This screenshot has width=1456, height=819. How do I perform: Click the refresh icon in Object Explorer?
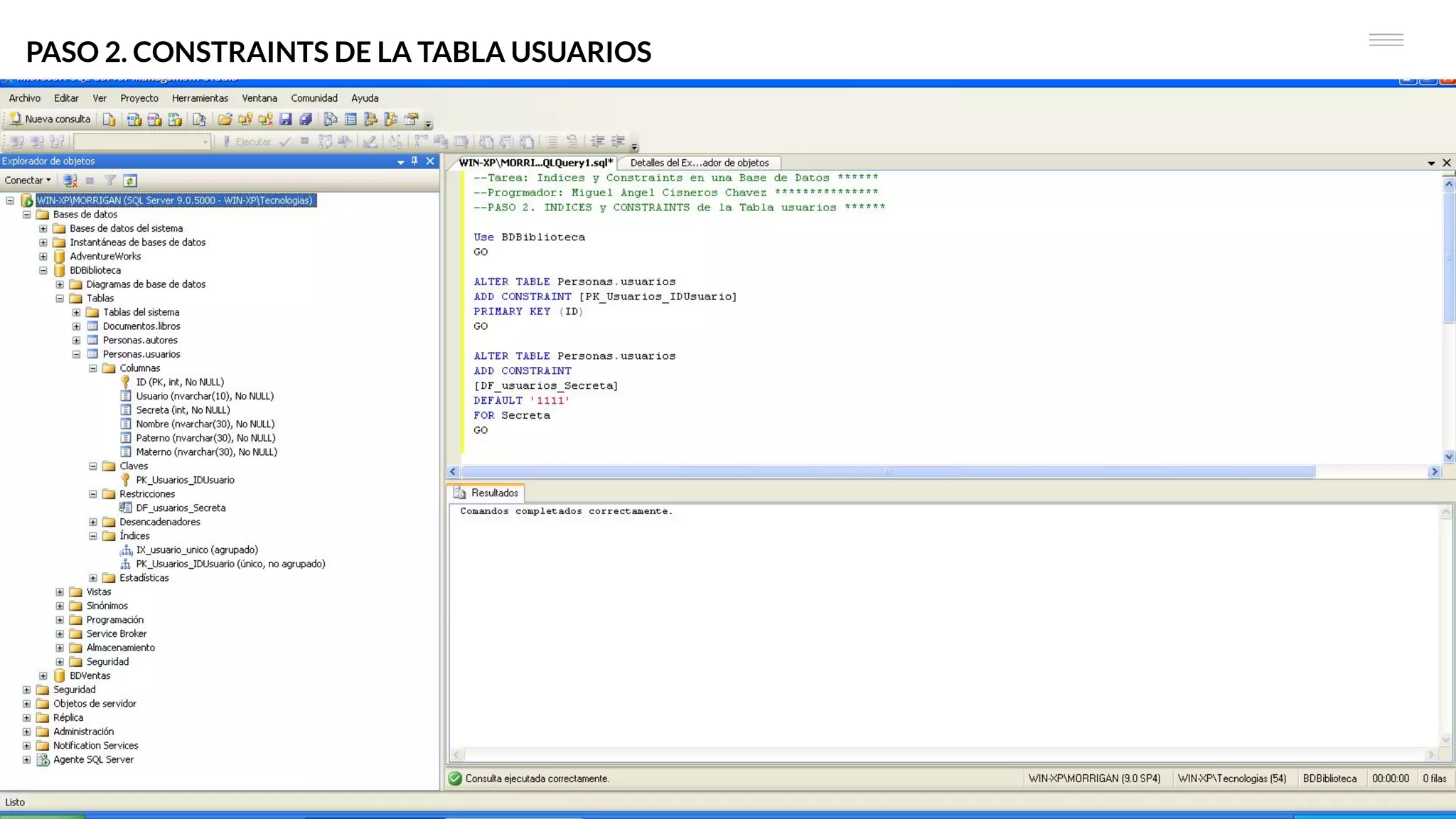click(130, 181)
